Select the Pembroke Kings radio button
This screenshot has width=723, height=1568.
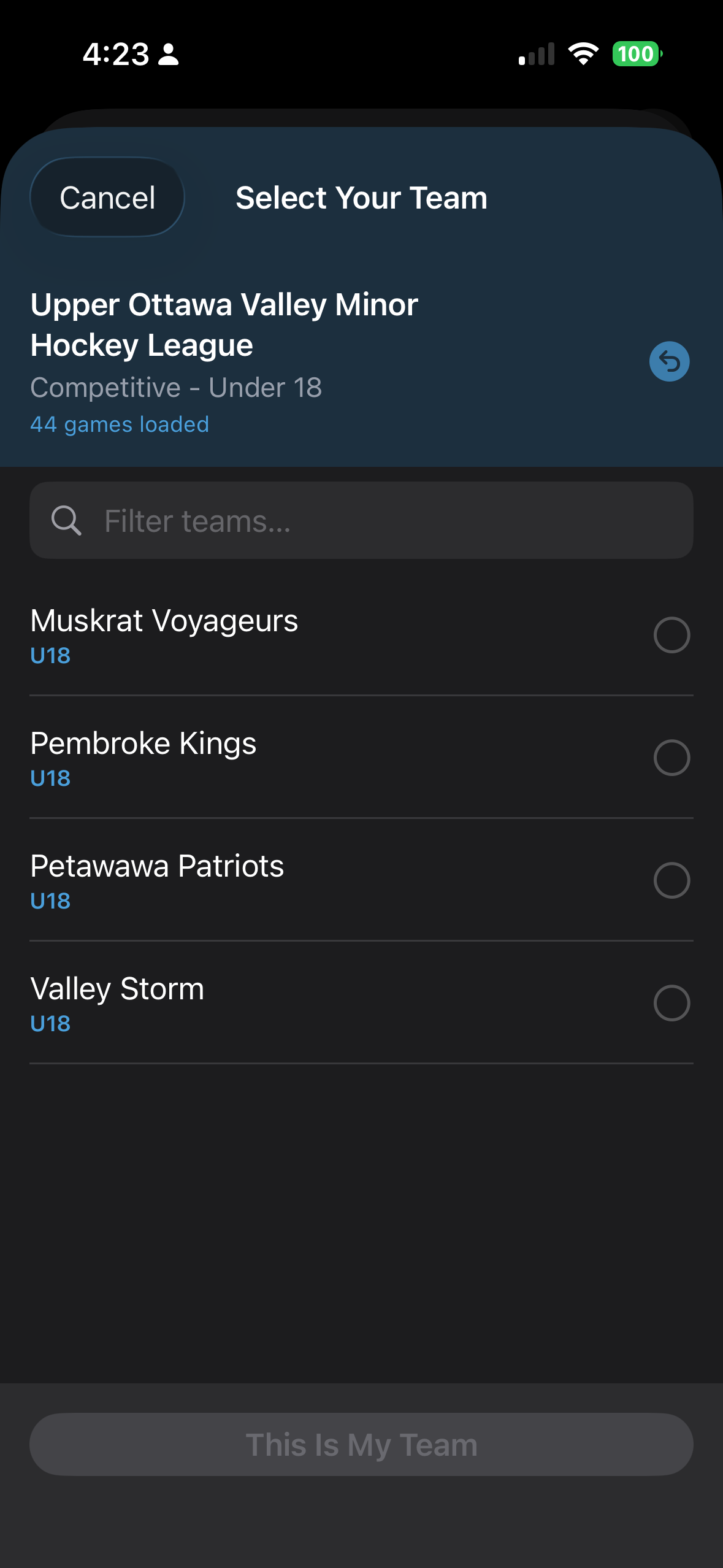tap(671, 758)
